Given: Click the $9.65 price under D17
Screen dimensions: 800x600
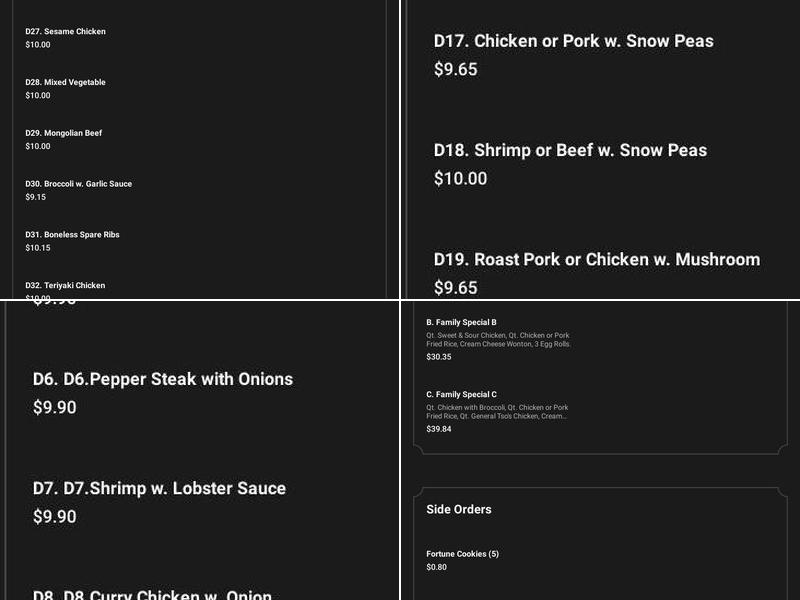Looking at the screenshot, I should tap(456, 70).
